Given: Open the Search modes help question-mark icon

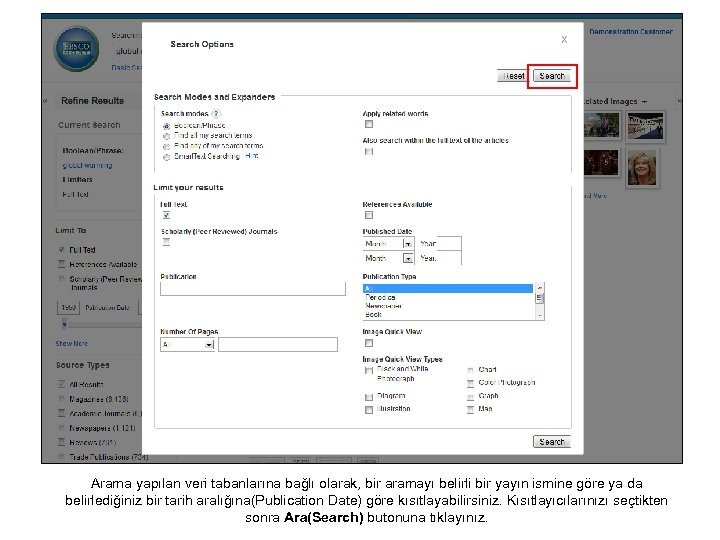Looking at the screenshot, I should [216, 113].
